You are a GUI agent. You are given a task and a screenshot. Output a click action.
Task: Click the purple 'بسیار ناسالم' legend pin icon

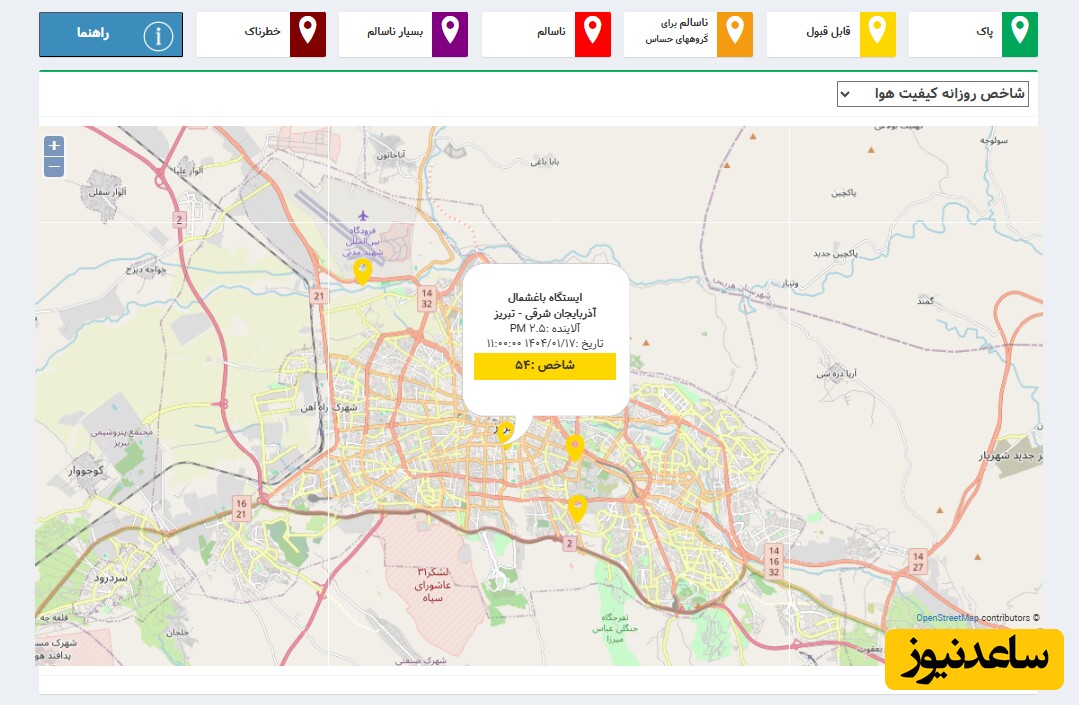[450, 34]
